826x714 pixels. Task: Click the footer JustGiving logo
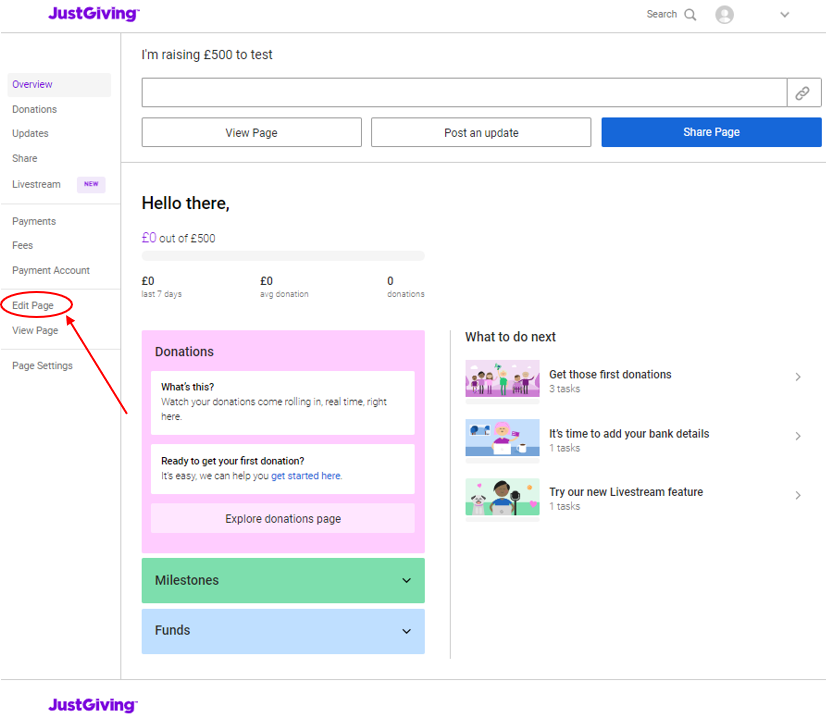(93, 705)
